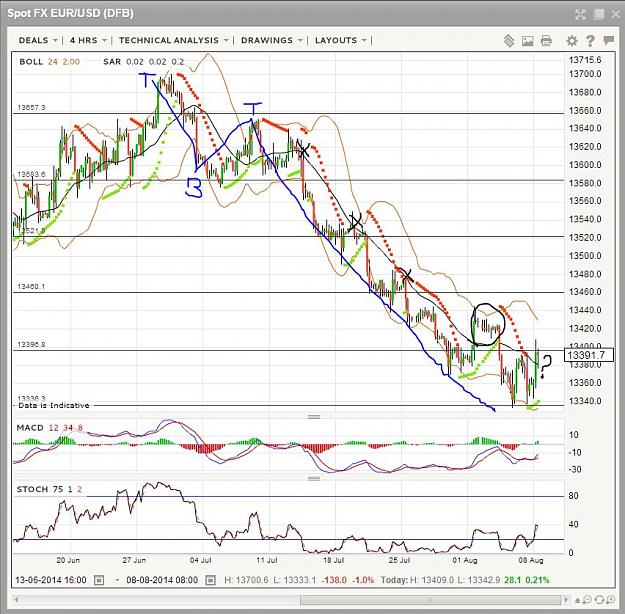Screen dimensions: 625x614
Task: Open the DEALS menu
Action: coord(38,40)
